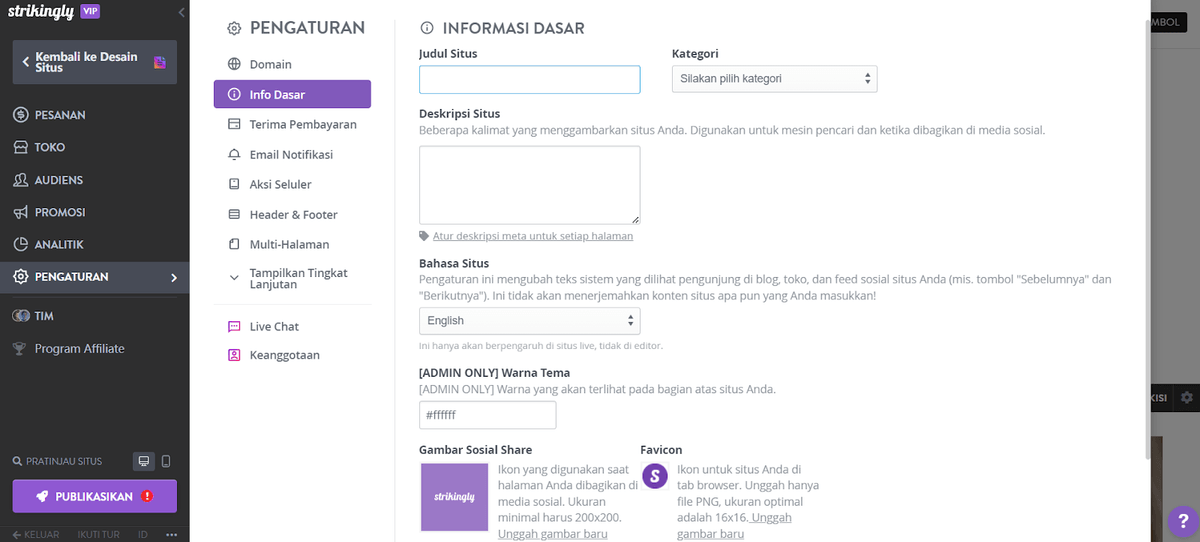Click the Aksi Seluler phone icon
This screenshot has height=542, width=1200.
[234, 185]
